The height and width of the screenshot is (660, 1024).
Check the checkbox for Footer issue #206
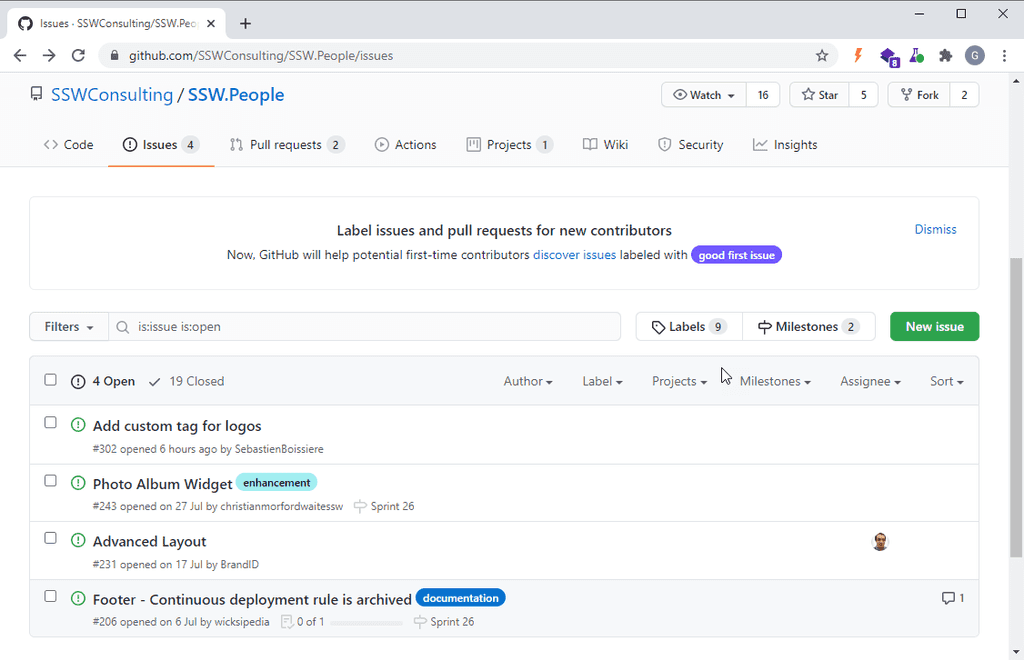(x=50, y=595)
